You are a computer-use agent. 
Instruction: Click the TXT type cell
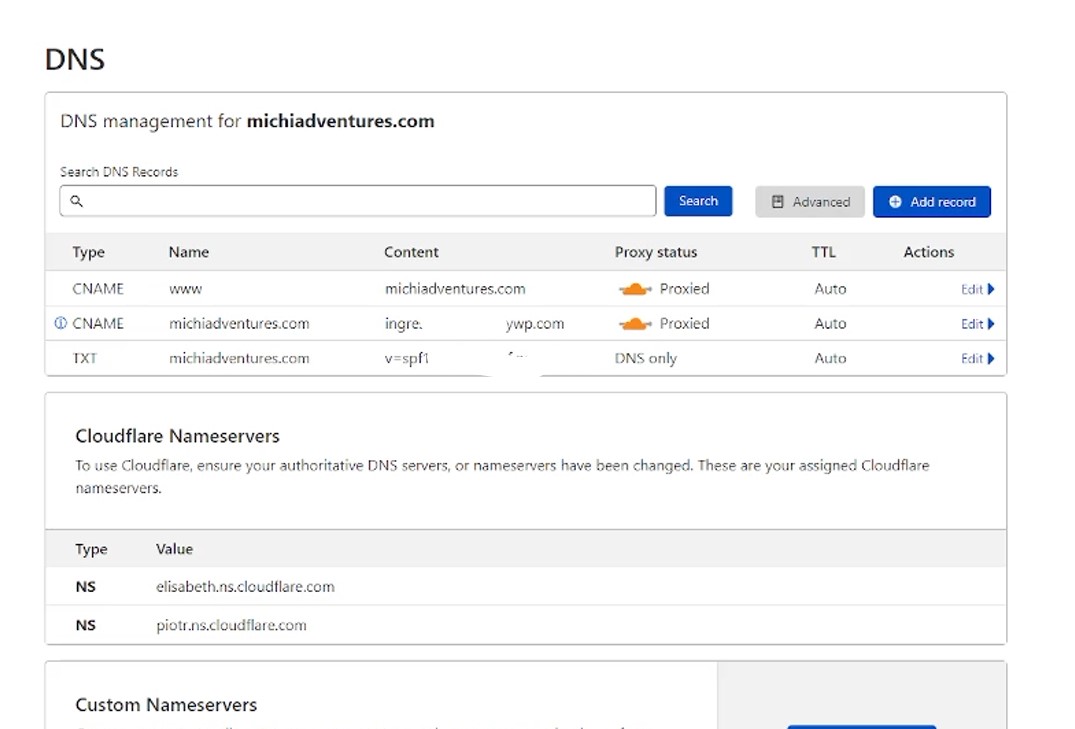[x=84, y=358]
